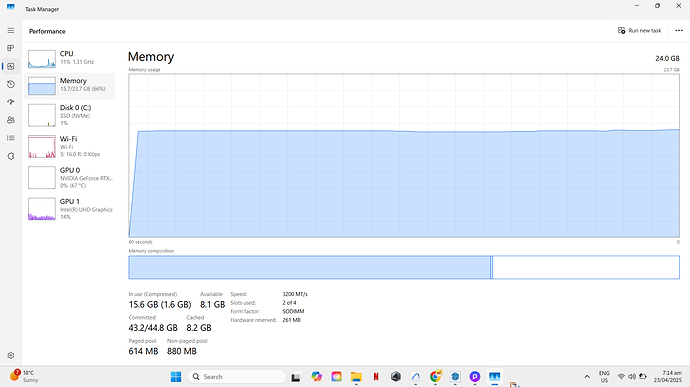
Task: Click the Run new task button
Action: click(639, 30)
